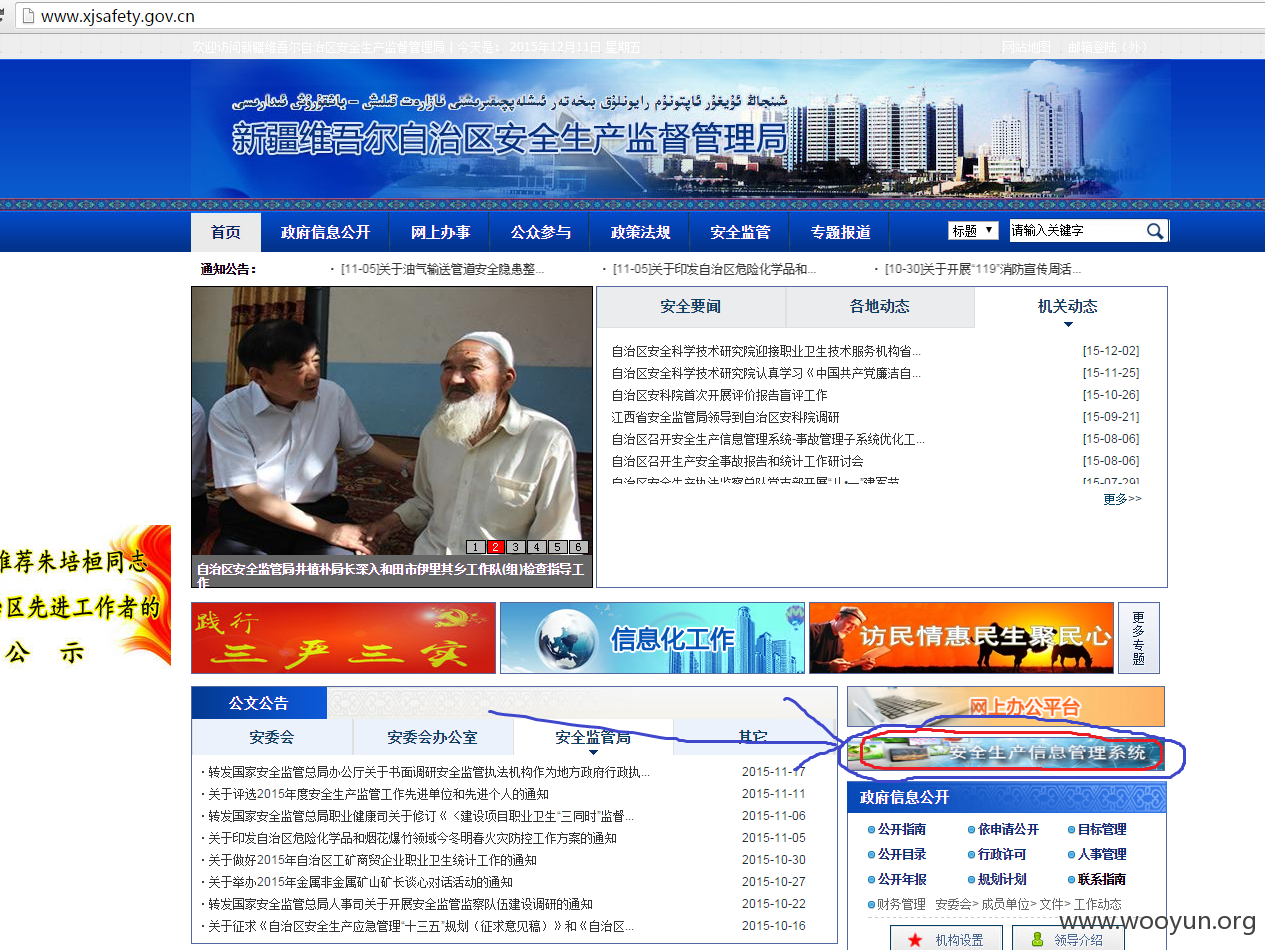
Task: Click the date 2015-10-16 in notices list
Action: (x=774, y=926)
